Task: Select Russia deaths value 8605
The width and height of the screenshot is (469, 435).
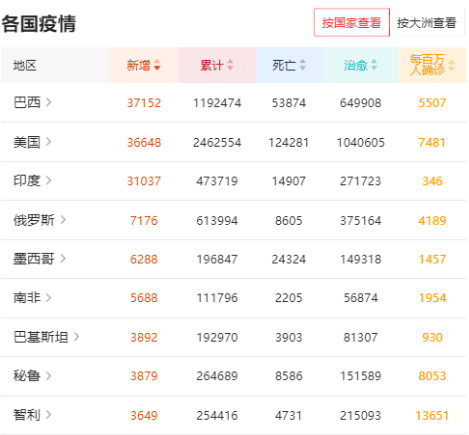Action: click(x=289, y=220)
